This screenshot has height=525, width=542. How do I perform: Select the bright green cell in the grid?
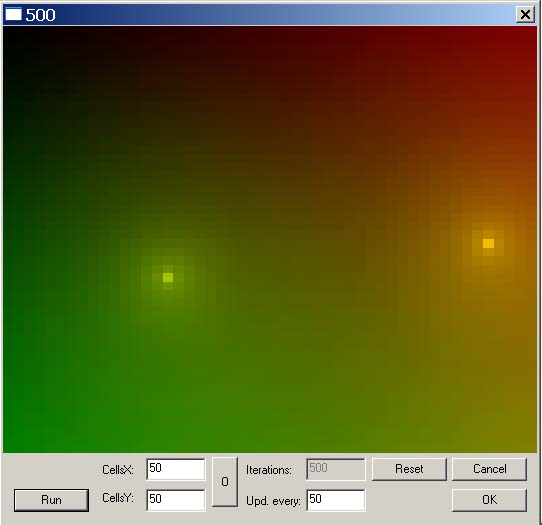coord(168,277)
